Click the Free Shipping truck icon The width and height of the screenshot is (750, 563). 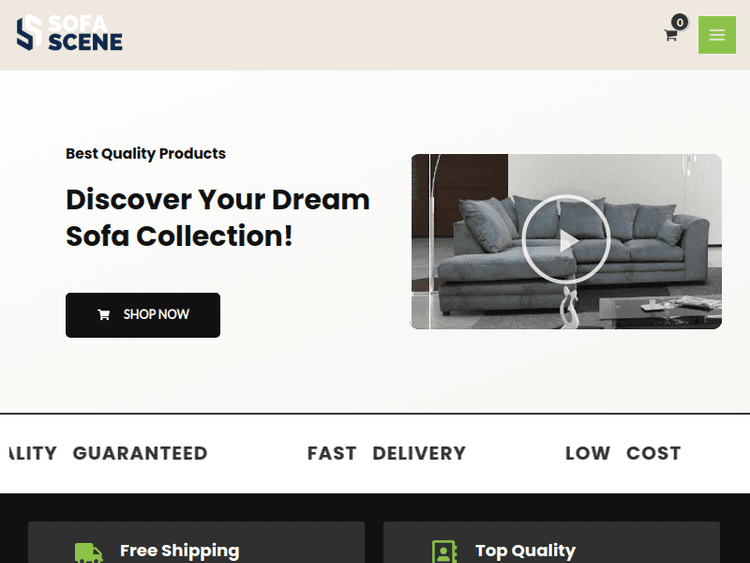click(88, 552)
